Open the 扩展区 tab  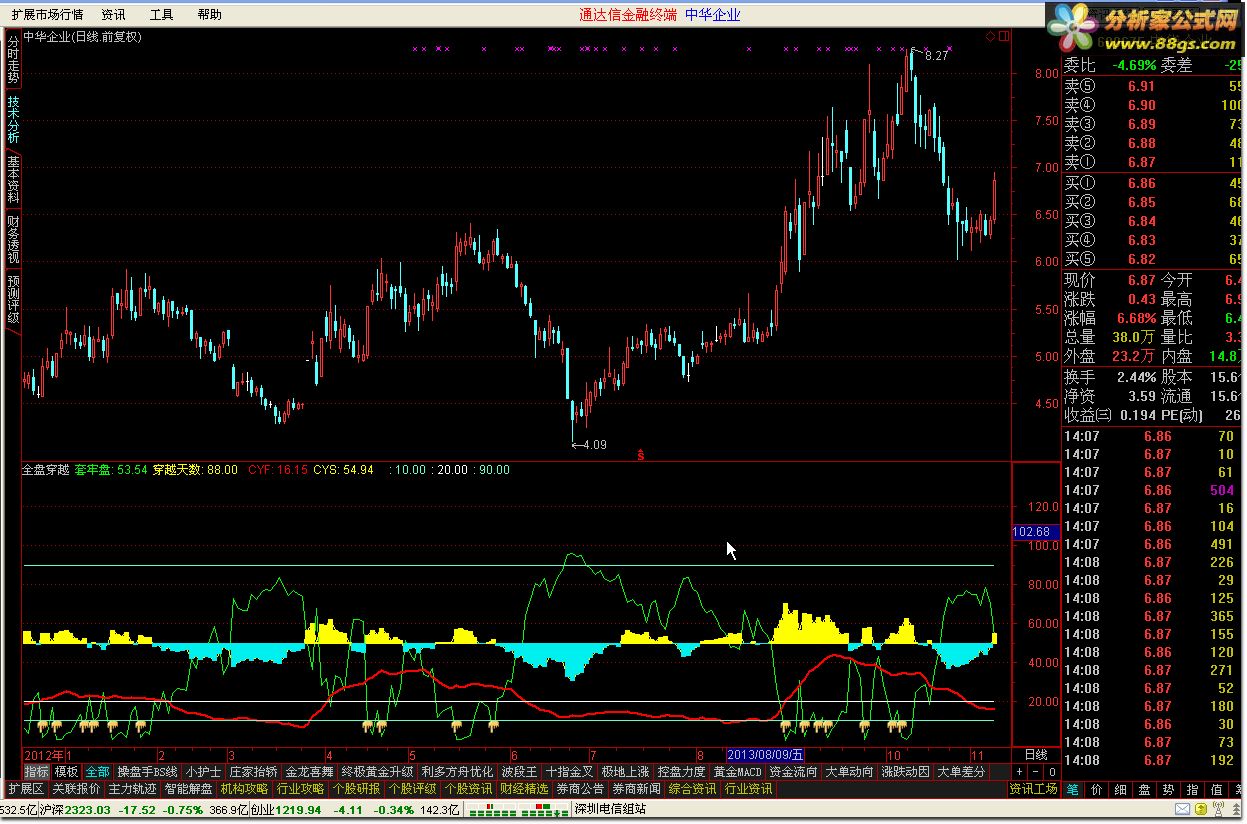pyautogui.click(x=25, y=789)
